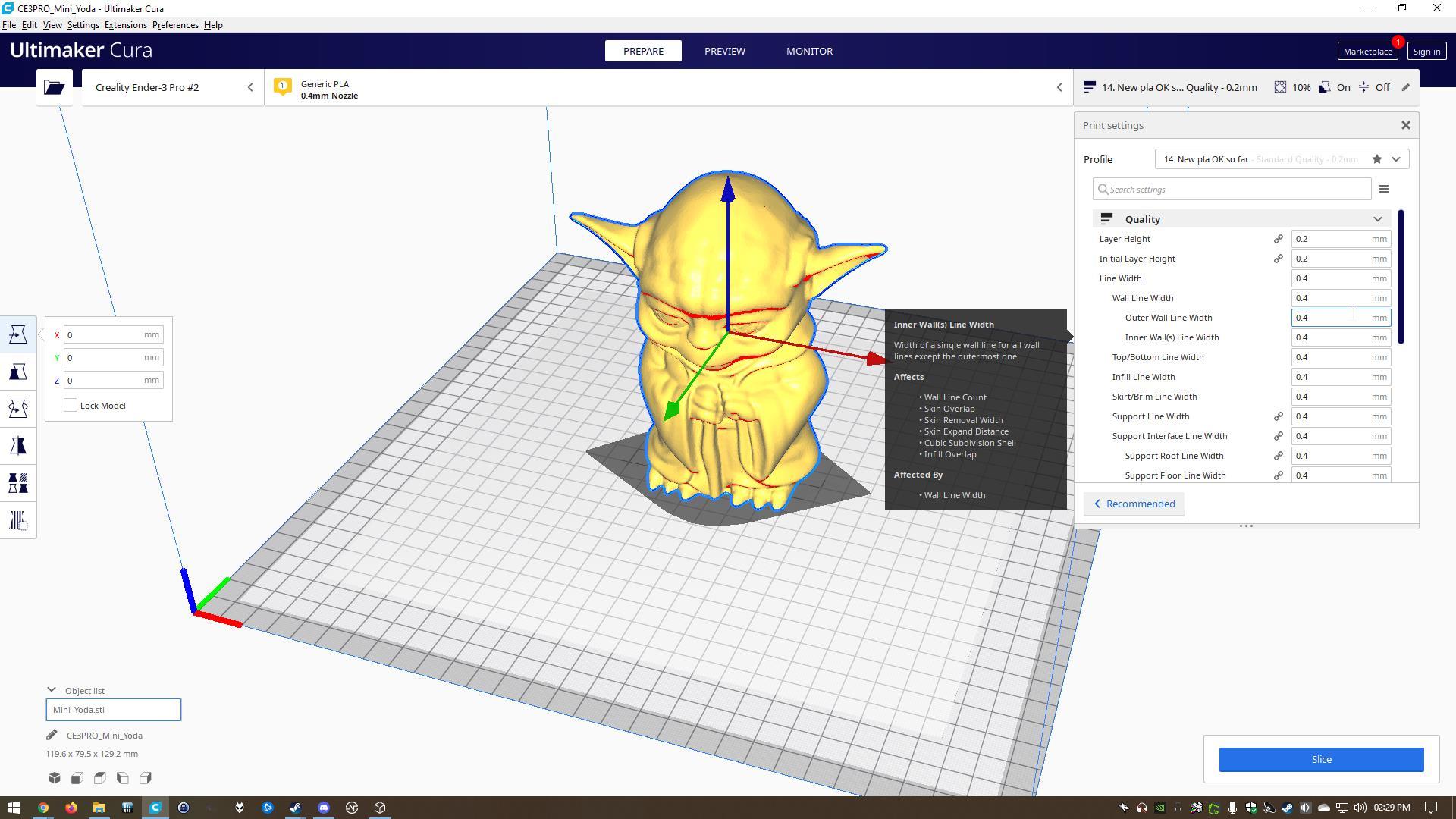The width and height of the screenshot is (1456, 819).
Task: Toggle link icon for Support Line Width
Action: click(1278, 416)
